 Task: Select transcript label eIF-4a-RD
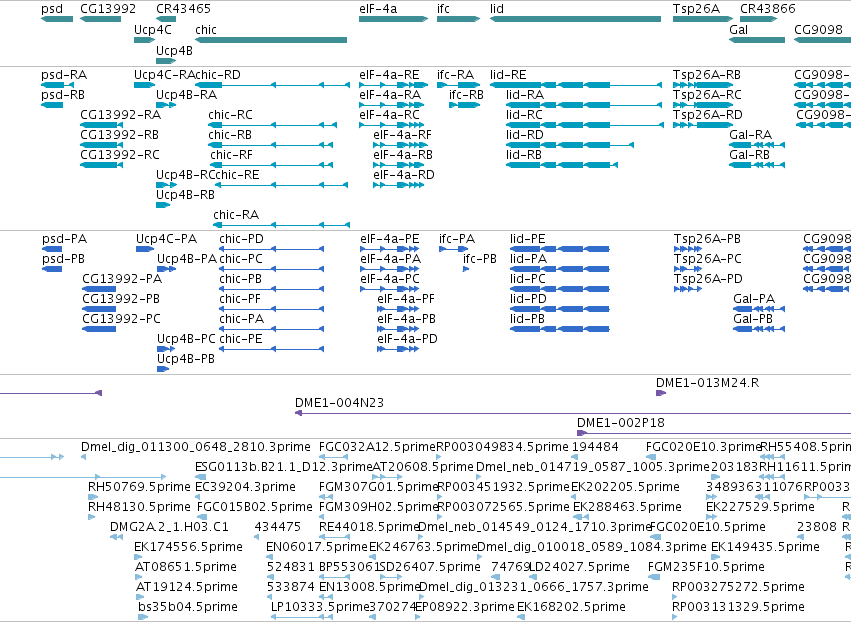tap(404, 175)
